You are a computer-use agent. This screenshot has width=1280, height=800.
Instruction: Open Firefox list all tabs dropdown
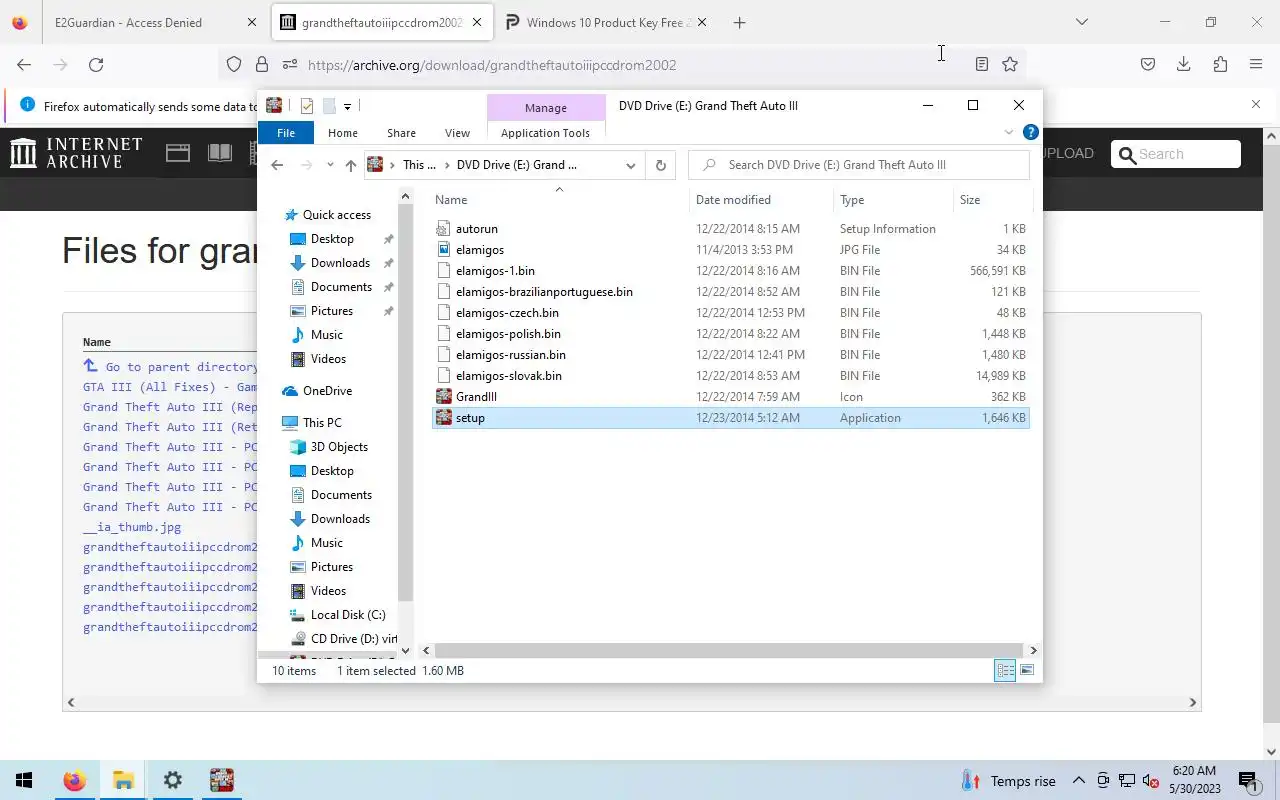[x=1081, y=22]
